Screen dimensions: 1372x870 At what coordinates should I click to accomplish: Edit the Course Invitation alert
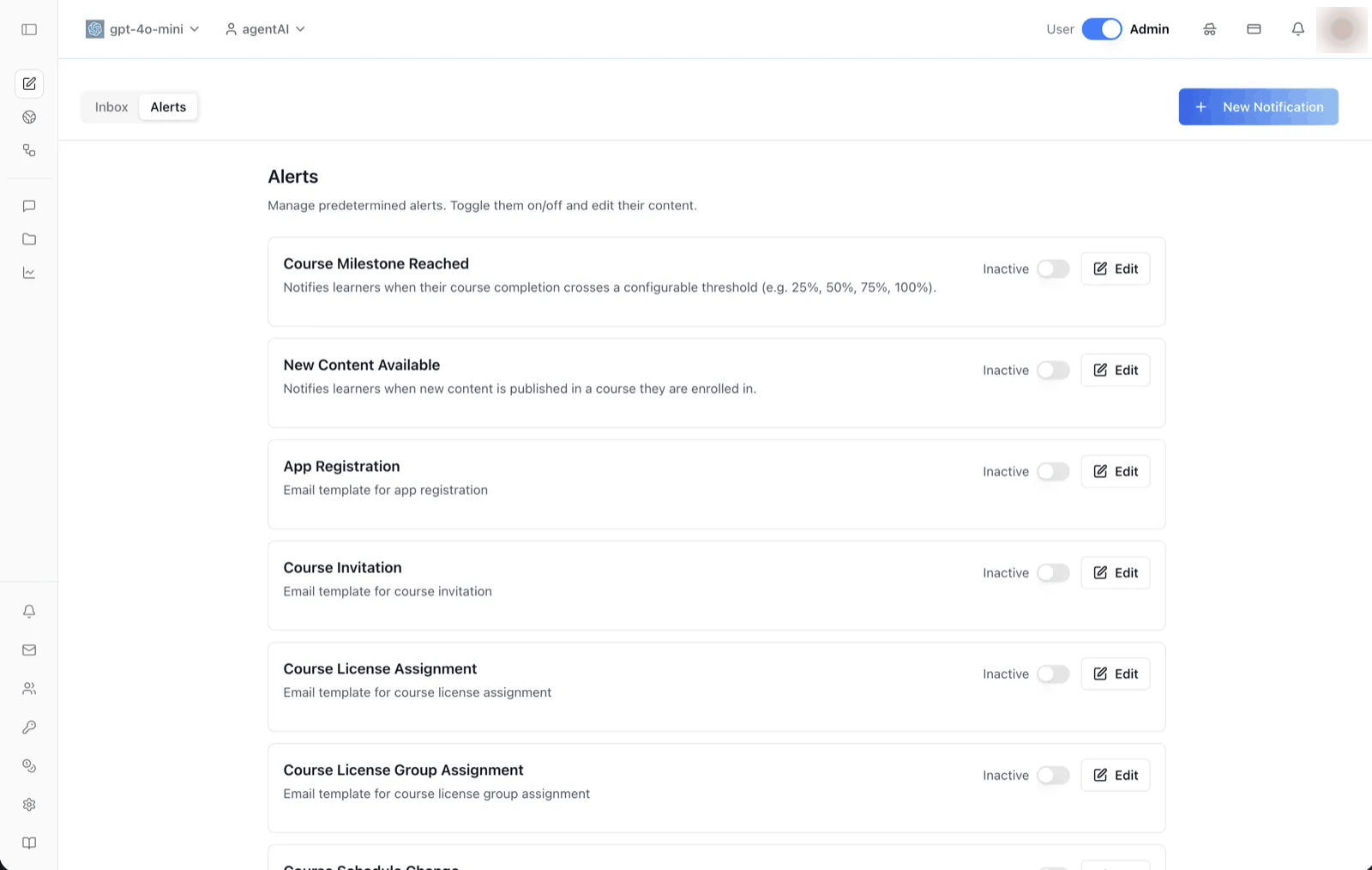pyautogui.click(x=1116, y=573)
